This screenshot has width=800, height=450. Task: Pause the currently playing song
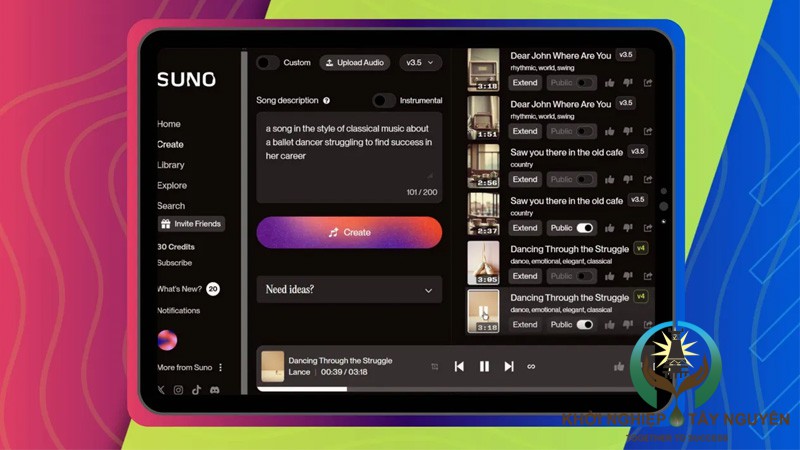click(484, 367)
